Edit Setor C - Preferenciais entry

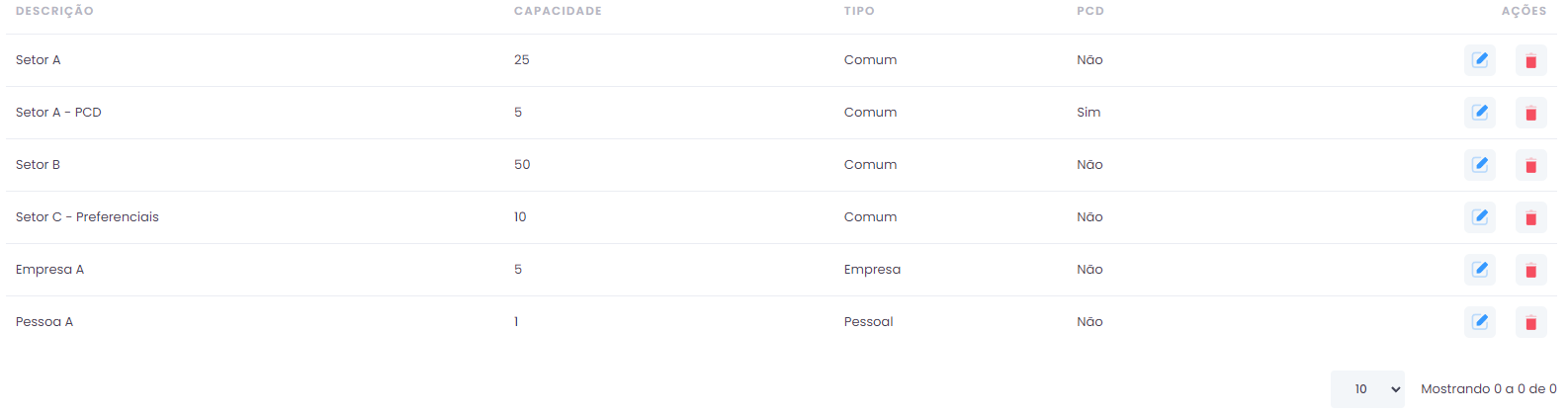pos(1479,217)
